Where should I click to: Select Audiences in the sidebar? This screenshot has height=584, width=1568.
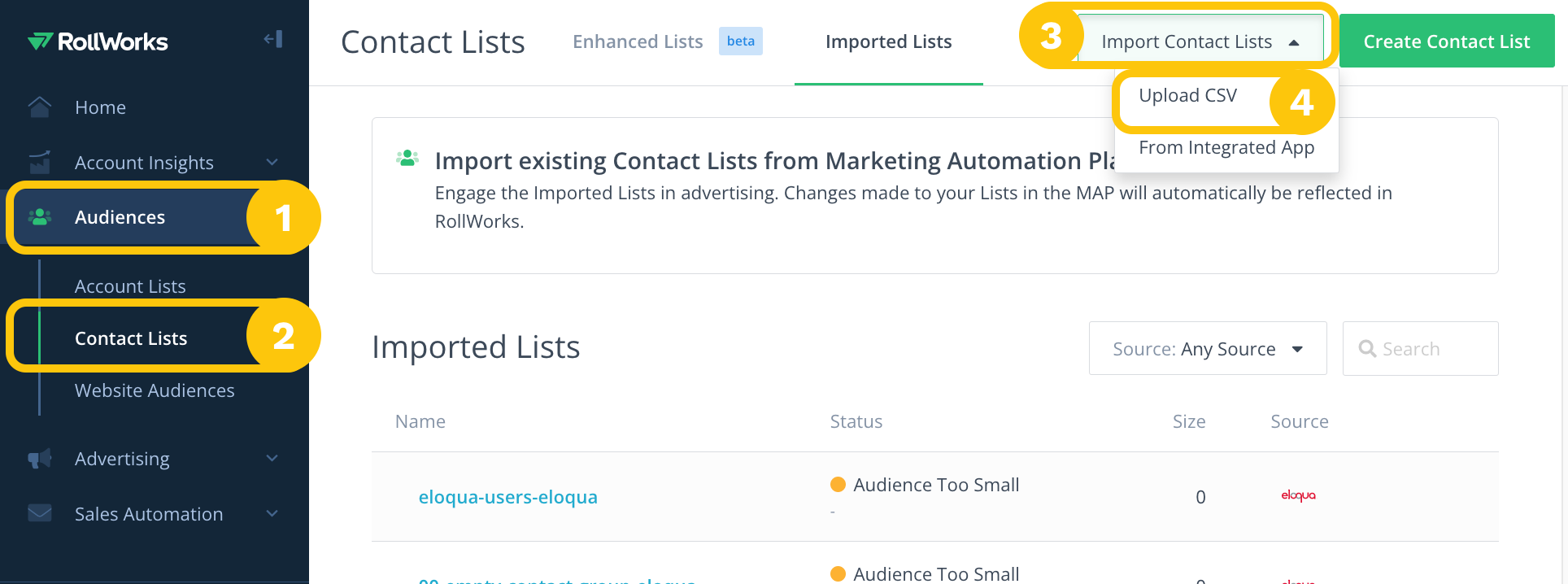tap(120, 217)
